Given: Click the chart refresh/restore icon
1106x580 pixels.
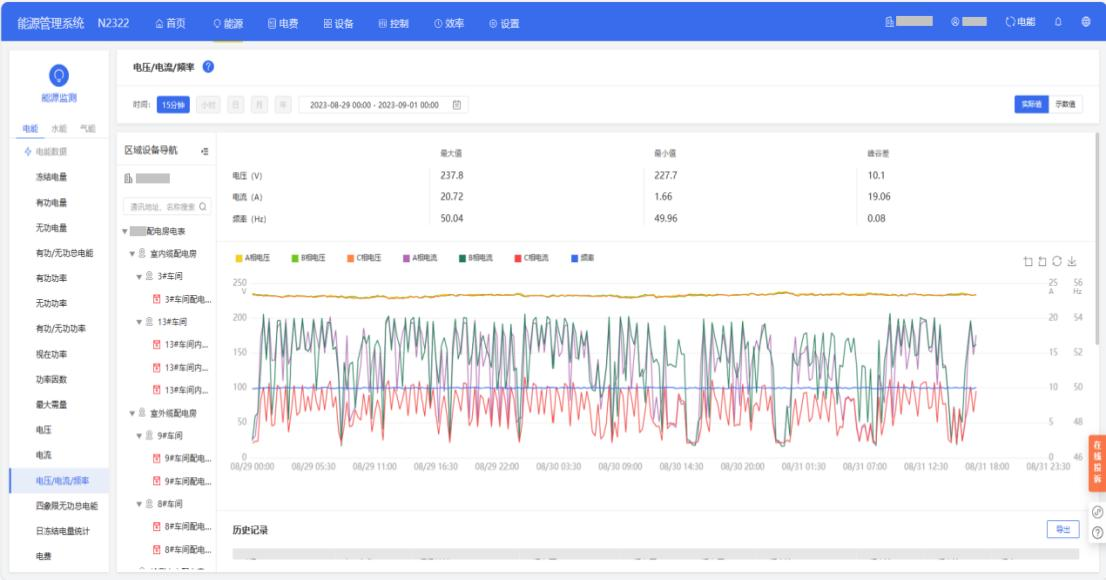Looking at the screenshot, I should pos(1057,261).
